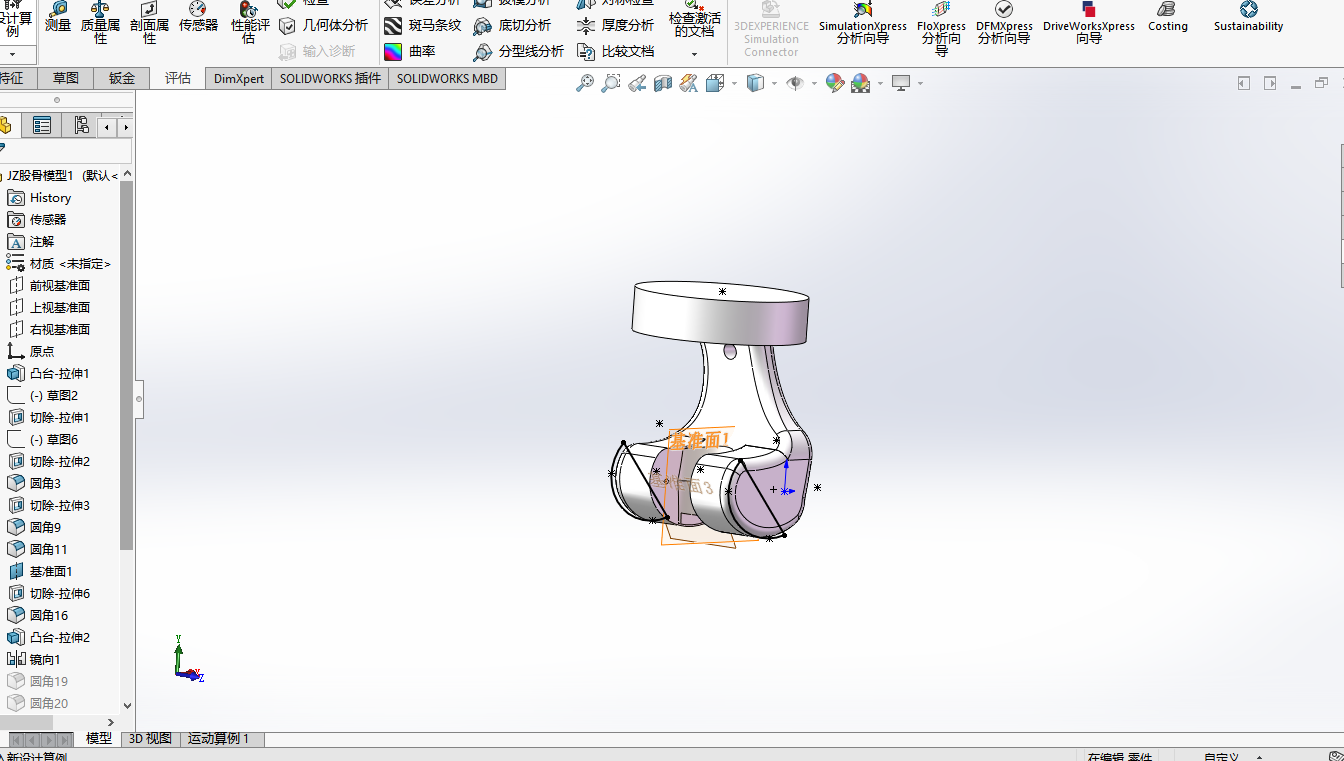This screenshot has width=1344, height=761.
Task: Open the Sustainability tool
Action: pyautogui.click(x=1248, y=18)
